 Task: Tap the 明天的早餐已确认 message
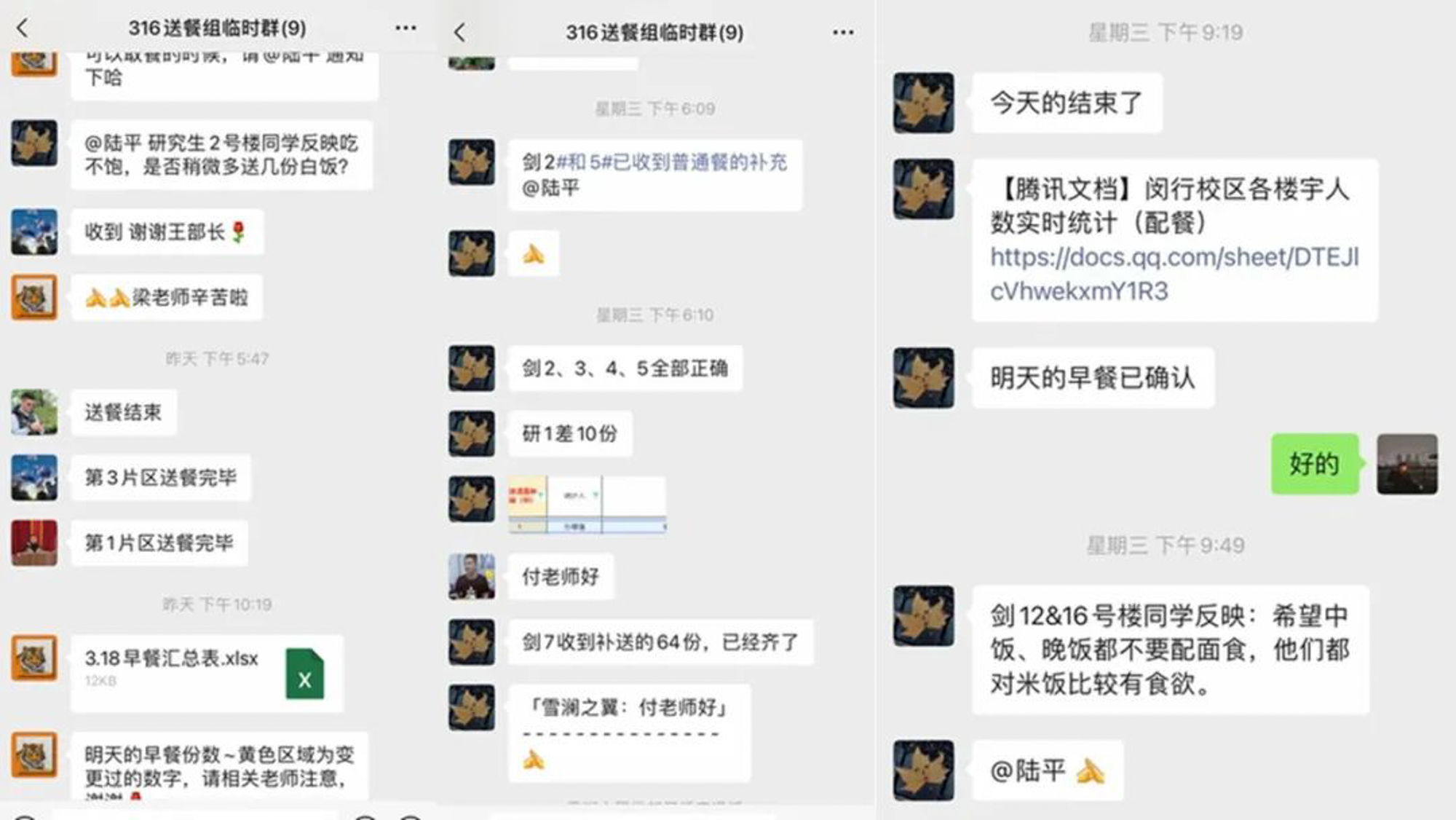[x=1093, y=377]
